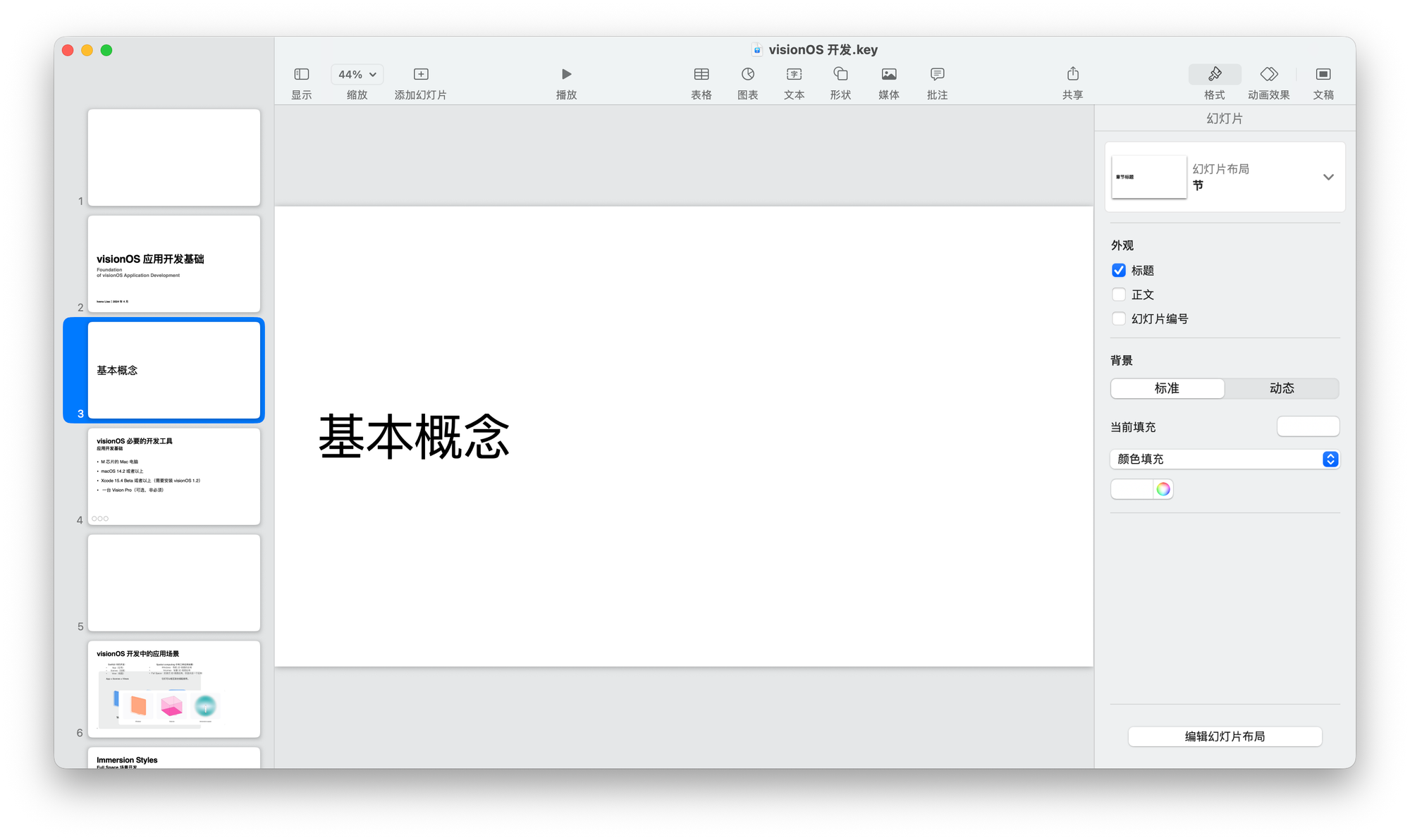Click the Play slideshow icon
Viewport: 1410px width, 840px height.
(566, 74)
